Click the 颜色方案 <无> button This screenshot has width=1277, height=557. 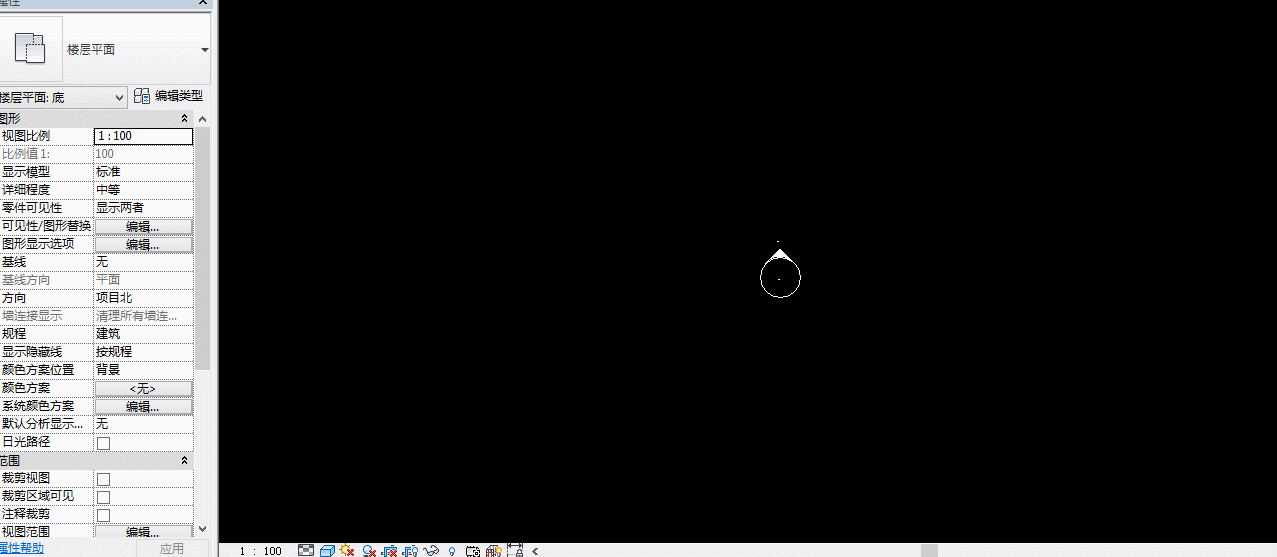(x=143, y=388)
